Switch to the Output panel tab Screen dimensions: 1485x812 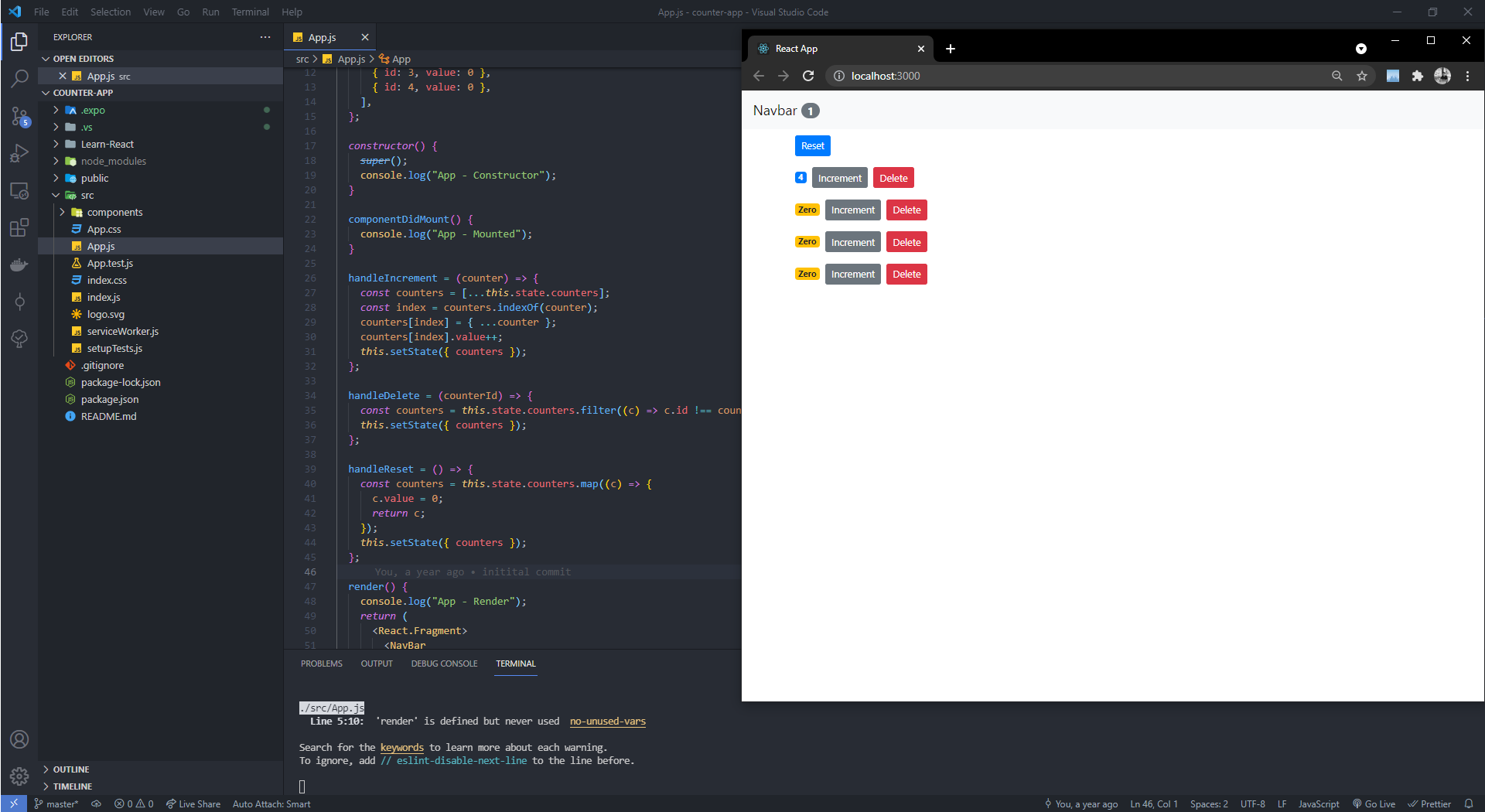click(x=377, y=664)
